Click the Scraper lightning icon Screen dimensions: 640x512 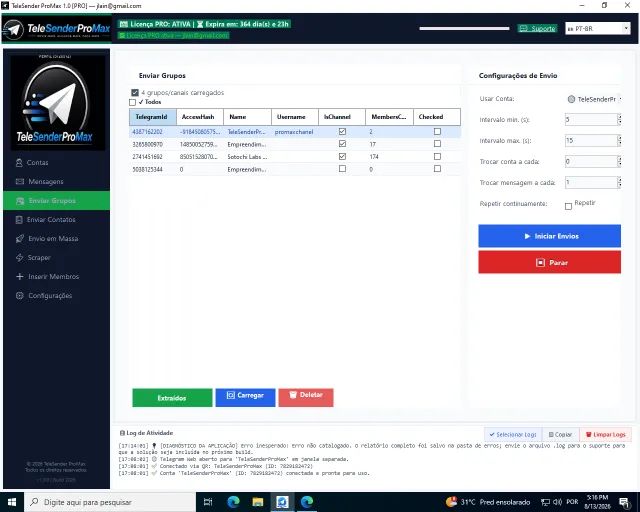19,258
